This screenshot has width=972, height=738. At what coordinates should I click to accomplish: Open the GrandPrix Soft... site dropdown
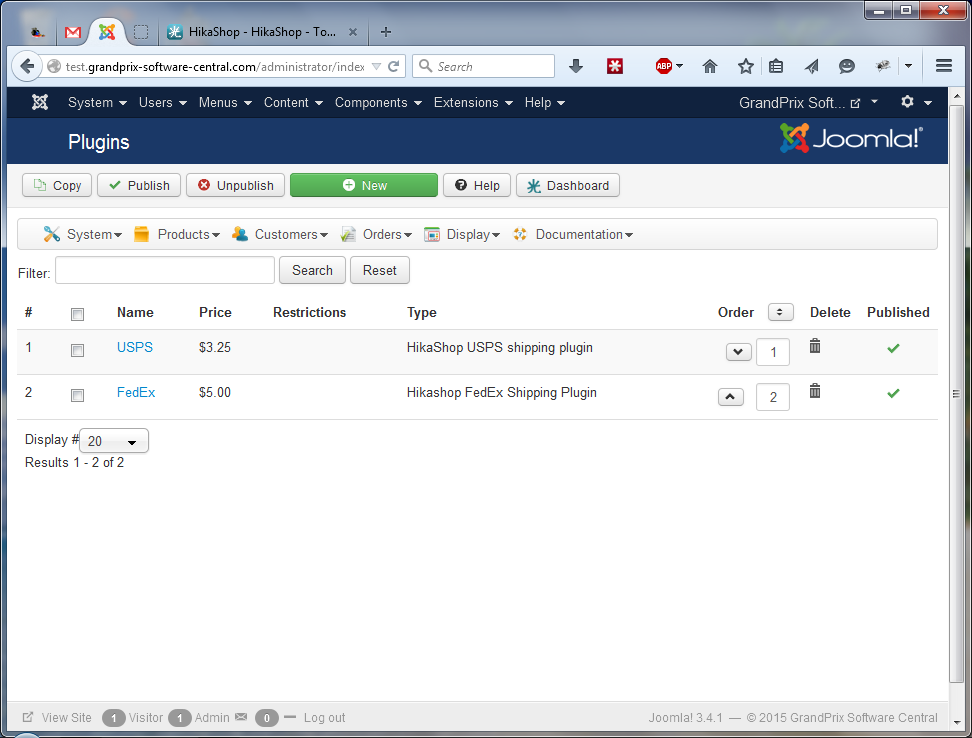coord(874,101)
